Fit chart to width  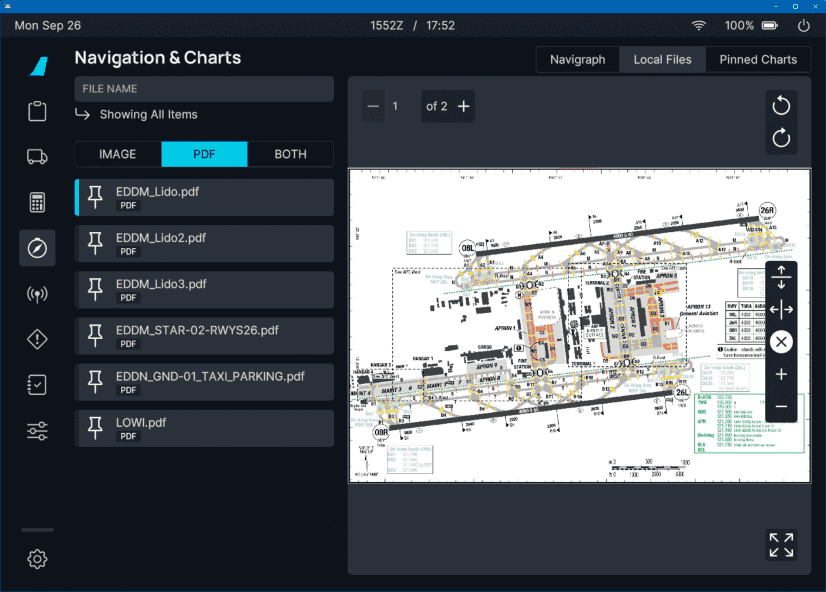point(781,309)
